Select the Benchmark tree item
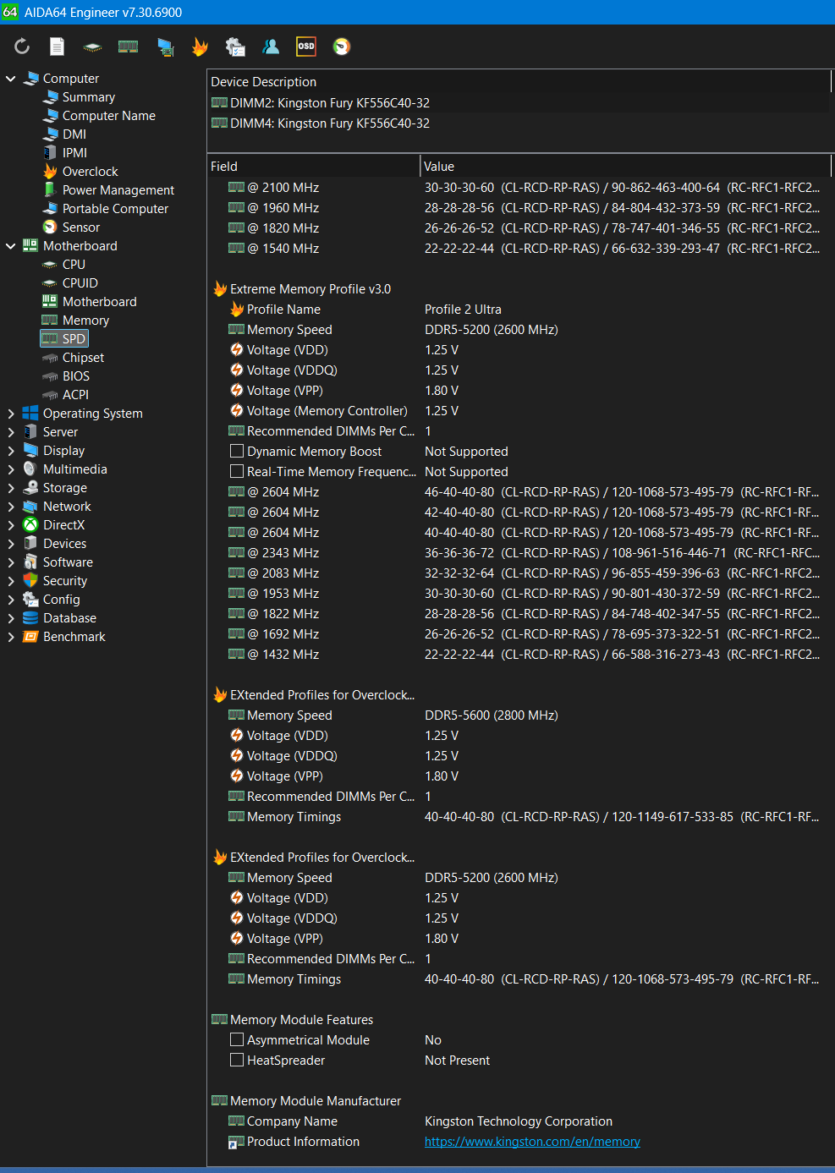The width and height of the screenshot is (835, 1173). pyautogui.click(x=74, y=637)
